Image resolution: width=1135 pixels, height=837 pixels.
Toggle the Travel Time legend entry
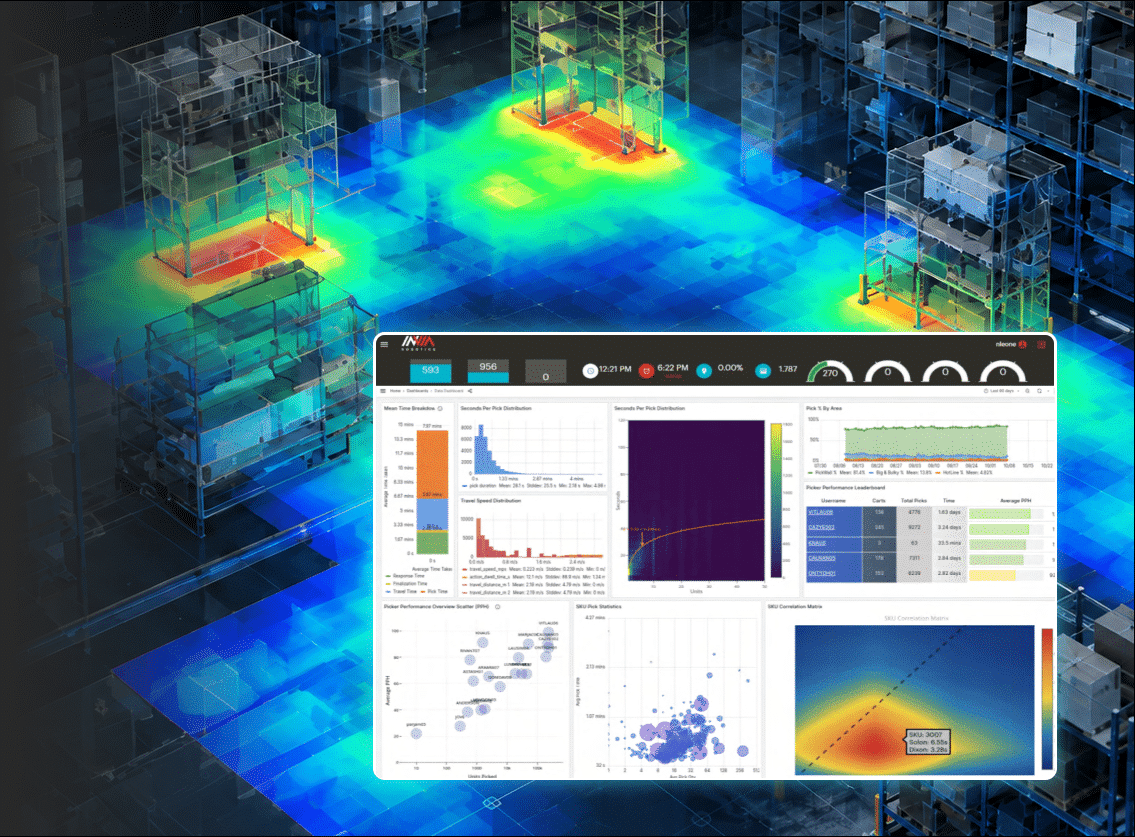click(401, 592)
